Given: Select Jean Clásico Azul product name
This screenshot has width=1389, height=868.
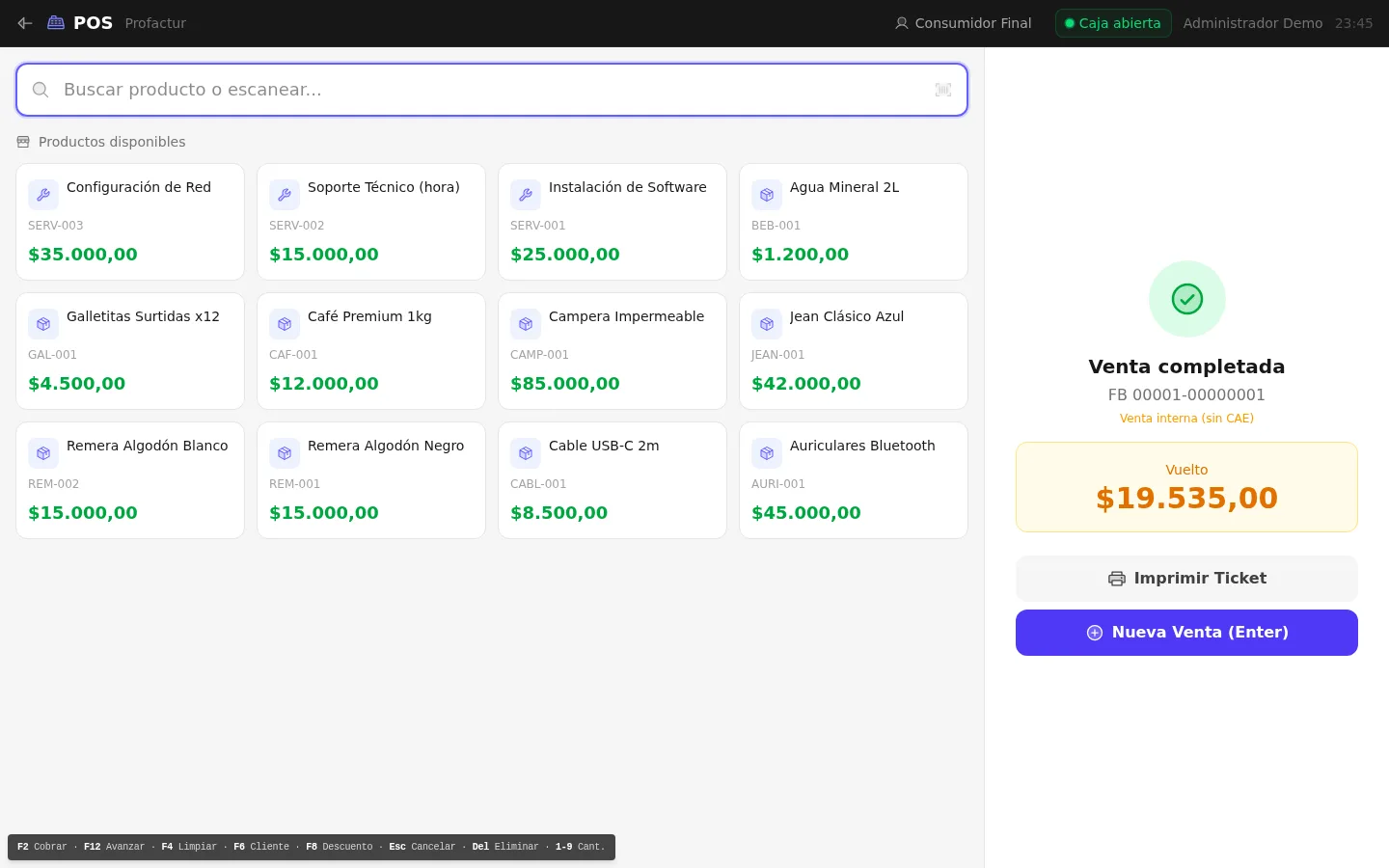Looking at the screenshot, I should (847, 316).
